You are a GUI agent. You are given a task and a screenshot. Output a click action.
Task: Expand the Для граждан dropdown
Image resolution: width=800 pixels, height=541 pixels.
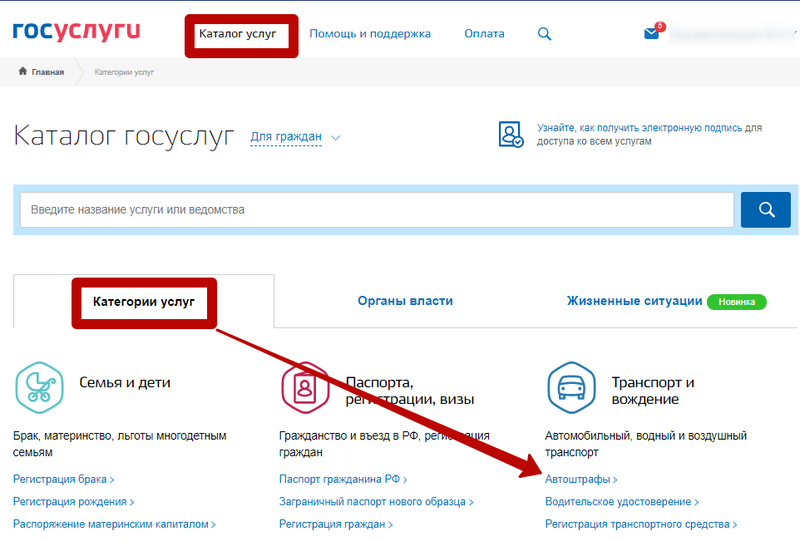[x=295, y=137]
